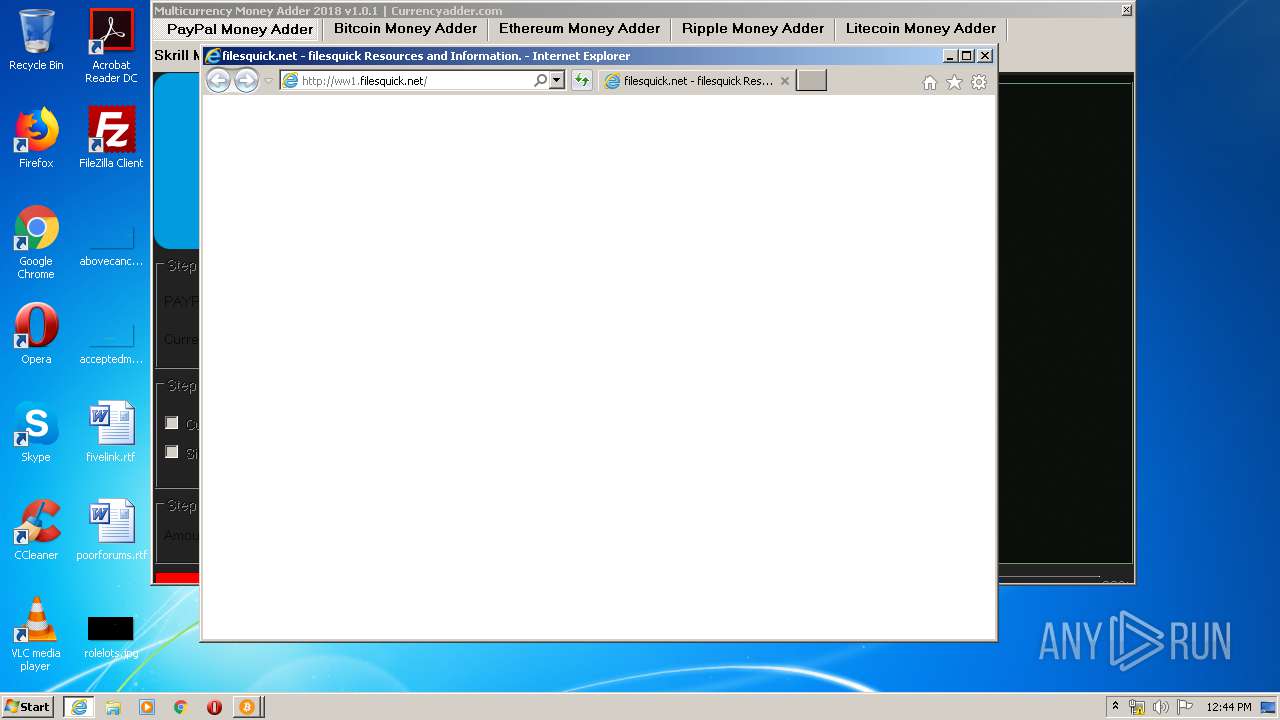The height and width of the screenshot is (720, 1280).
Task: Open fivelink.rtf document
Action: pos(111,432)
